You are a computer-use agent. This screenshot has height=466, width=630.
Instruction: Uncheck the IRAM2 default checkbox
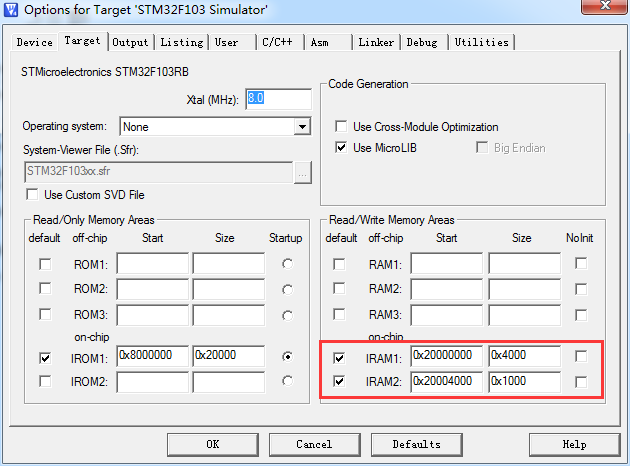(339, 381)
